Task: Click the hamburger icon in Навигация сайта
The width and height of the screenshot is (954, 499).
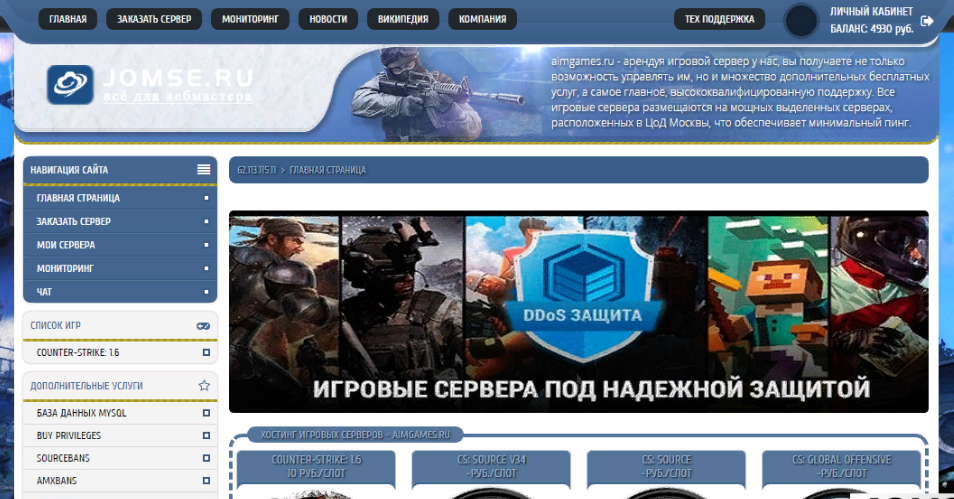Action: (x=204, y=170)
